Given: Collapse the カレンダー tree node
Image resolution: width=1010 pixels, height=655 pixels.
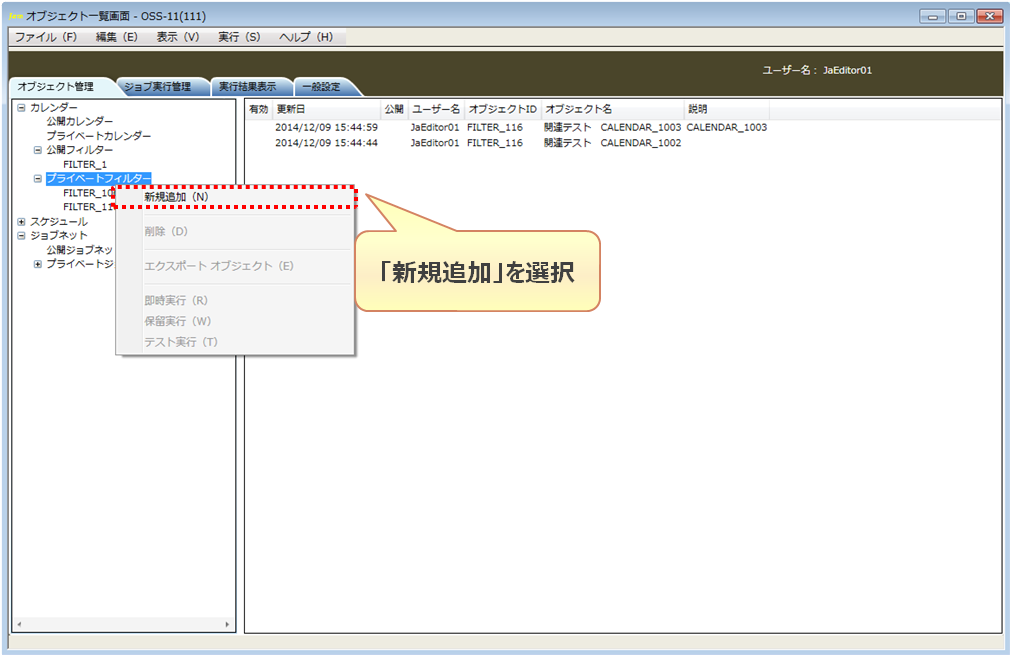Looking at the screenshot, I should tap(21, 108).
